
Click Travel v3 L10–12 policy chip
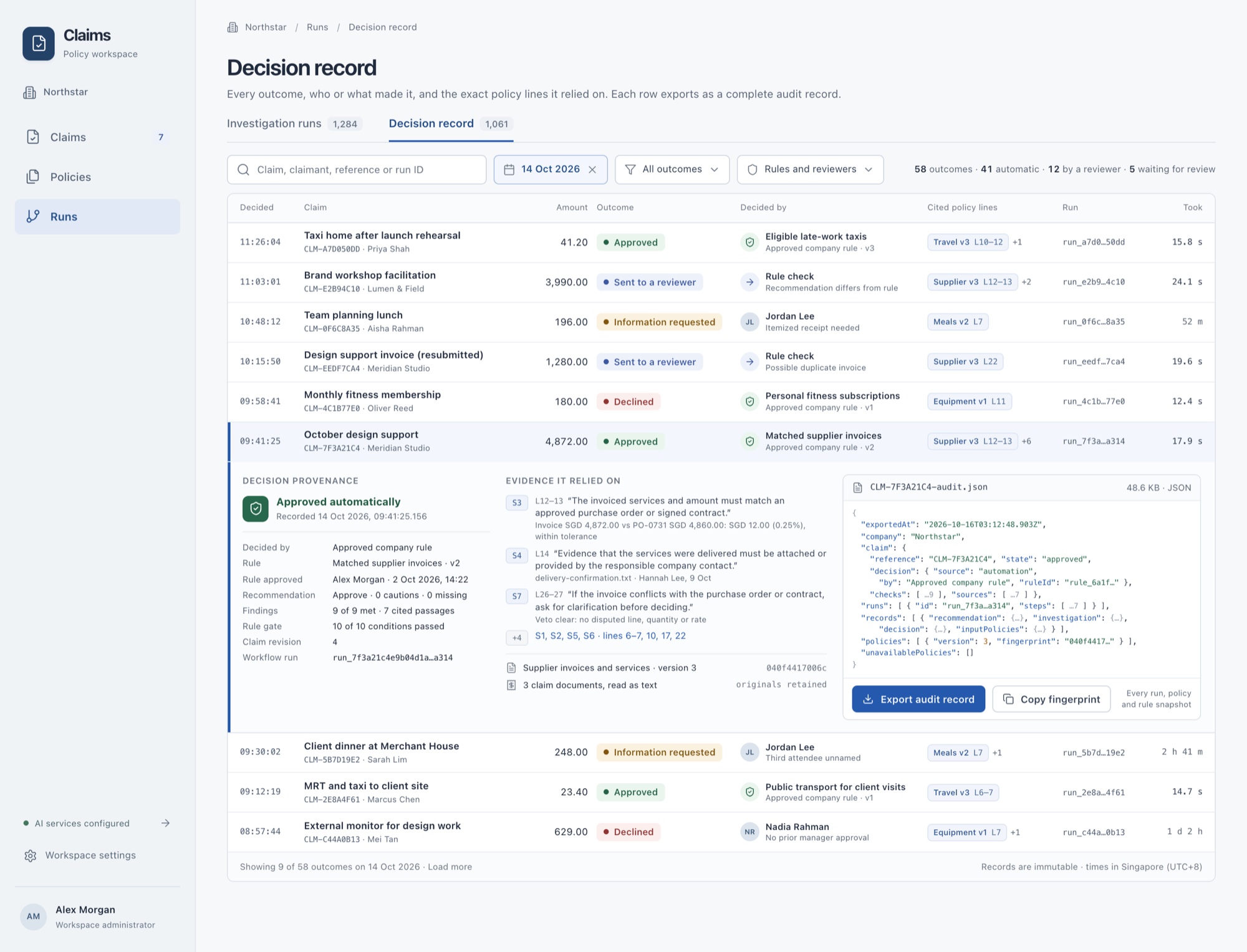click(x=968, y=242)
